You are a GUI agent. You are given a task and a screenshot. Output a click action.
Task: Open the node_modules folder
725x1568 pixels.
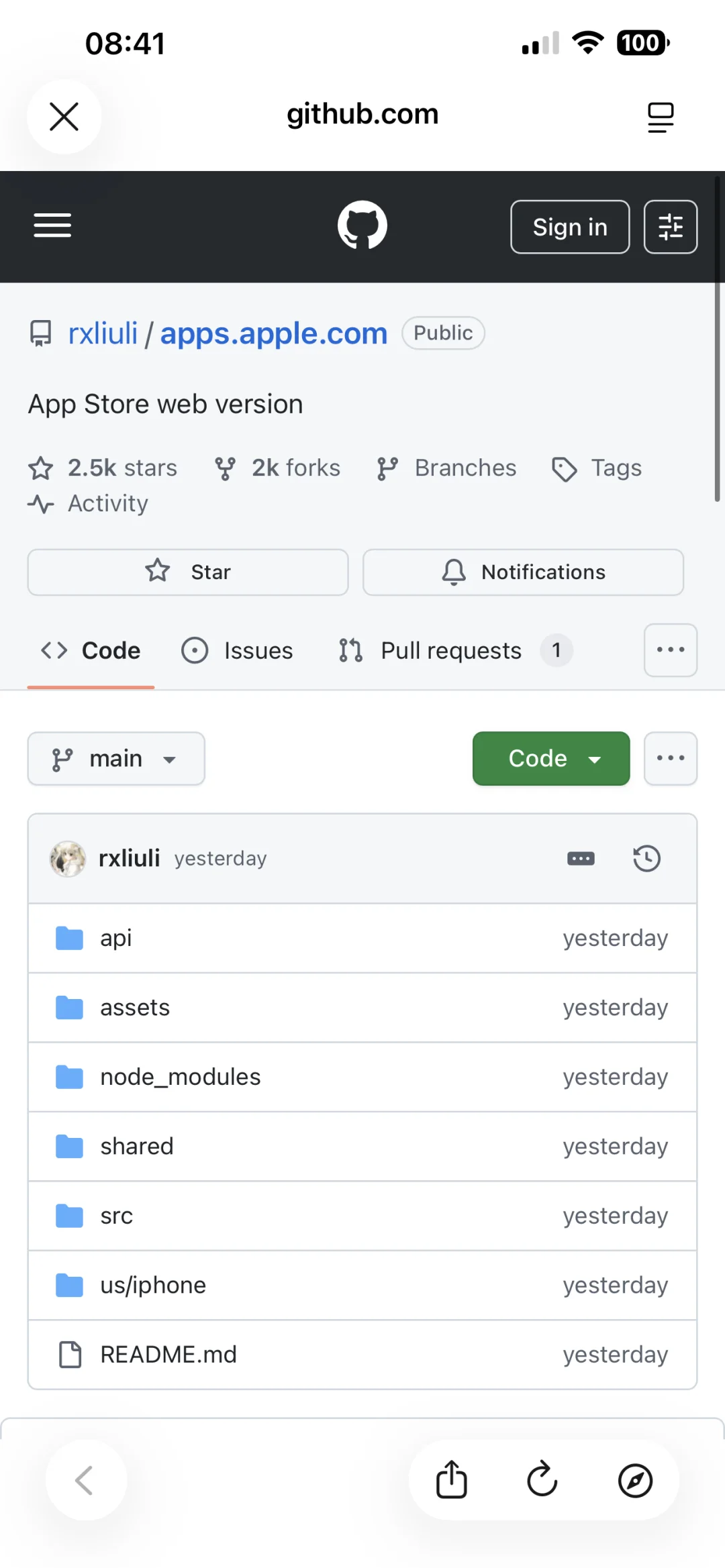coord(180,1077)
